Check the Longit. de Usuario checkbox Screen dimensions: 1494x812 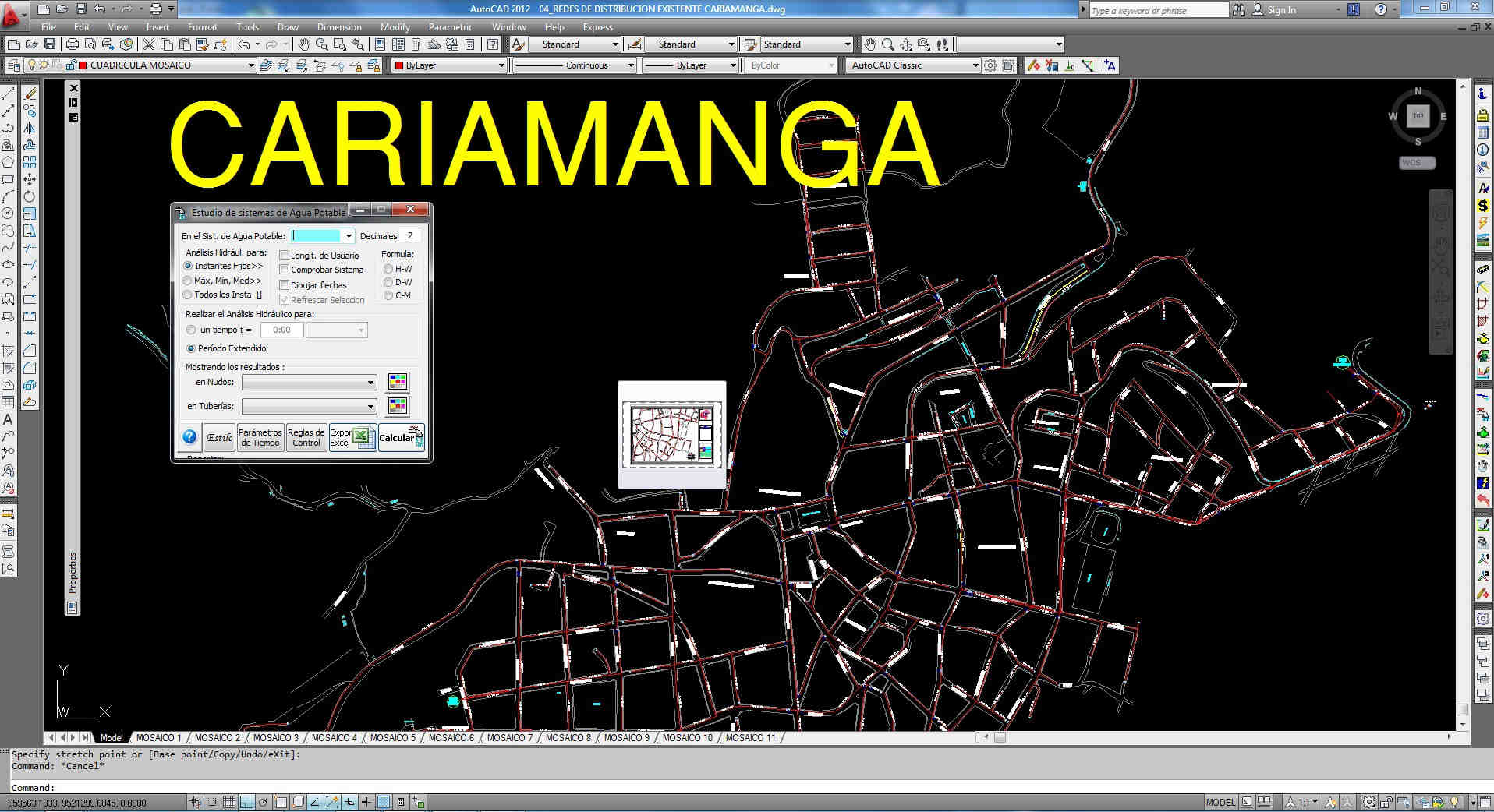(x=285, y=256)
